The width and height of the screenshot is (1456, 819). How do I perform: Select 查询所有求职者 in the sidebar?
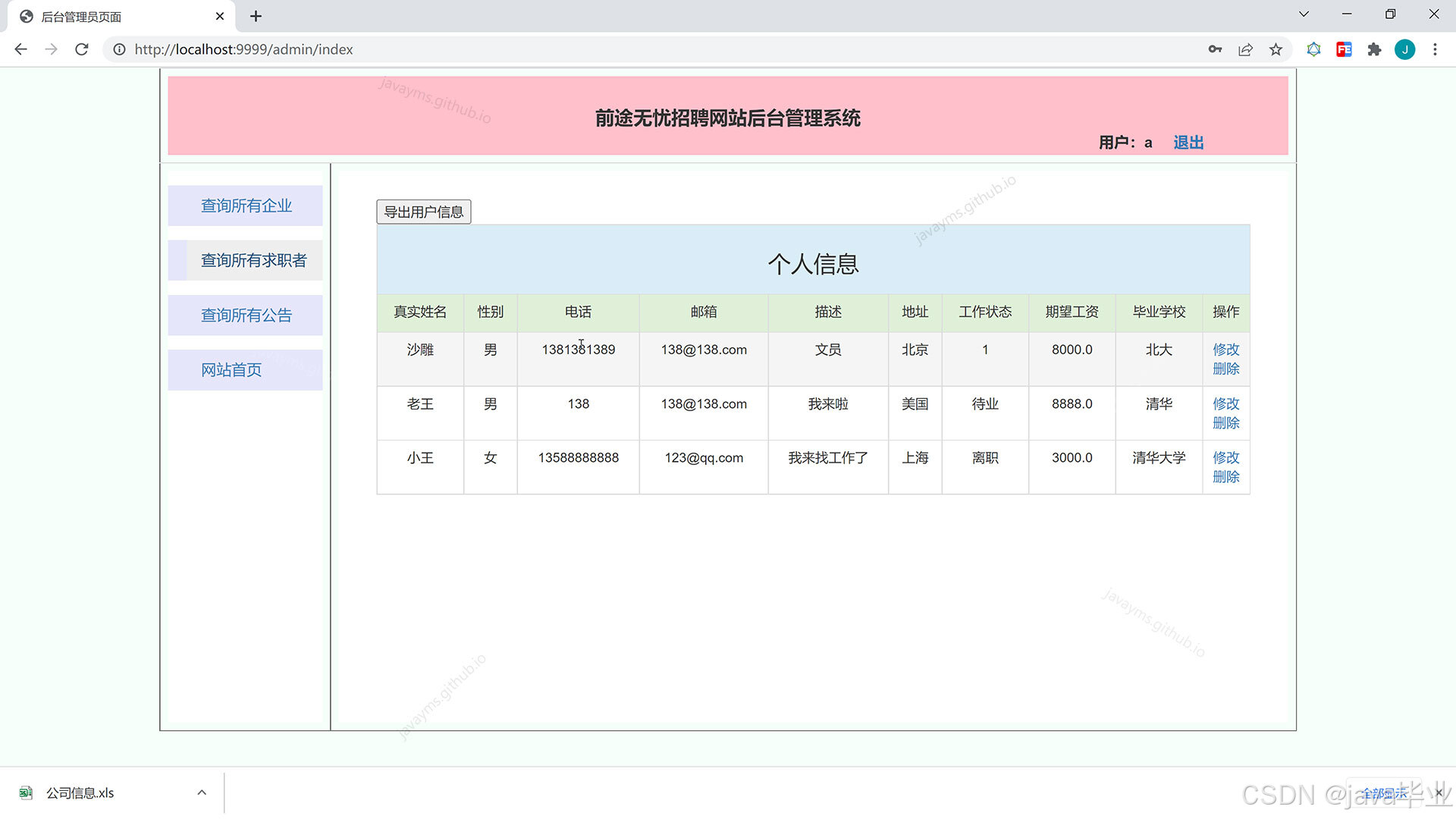coord(252,260)
